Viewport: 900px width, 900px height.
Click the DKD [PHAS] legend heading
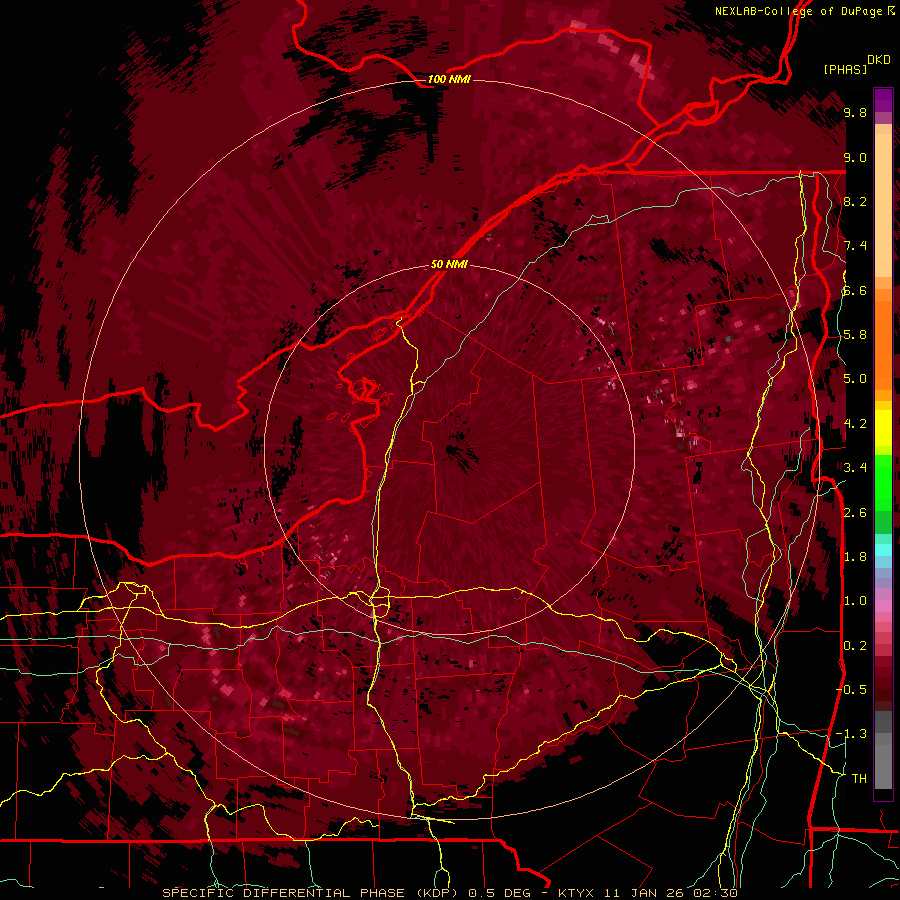pyautogui.click(x=856, y=64)
